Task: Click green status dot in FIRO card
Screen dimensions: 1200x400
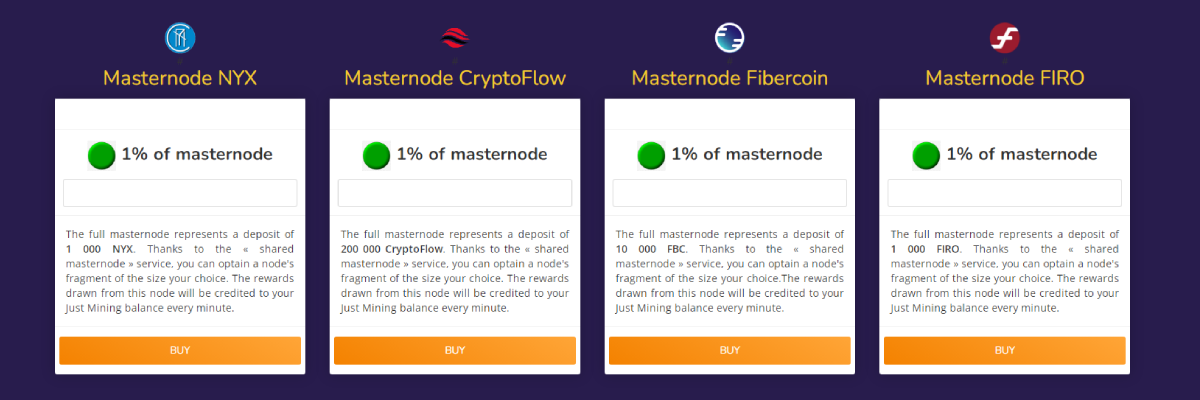Action: 926,155
